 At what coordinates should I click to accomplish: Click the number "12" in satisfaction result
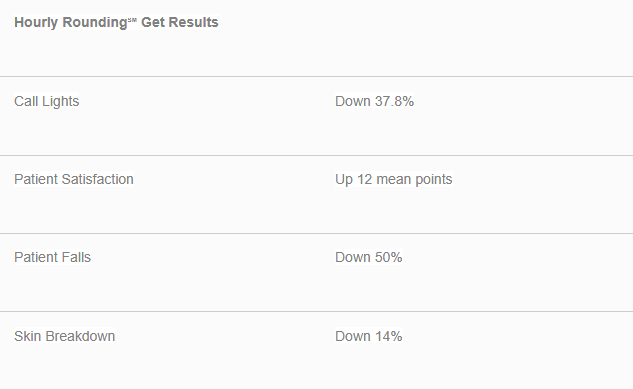(364, 179)
